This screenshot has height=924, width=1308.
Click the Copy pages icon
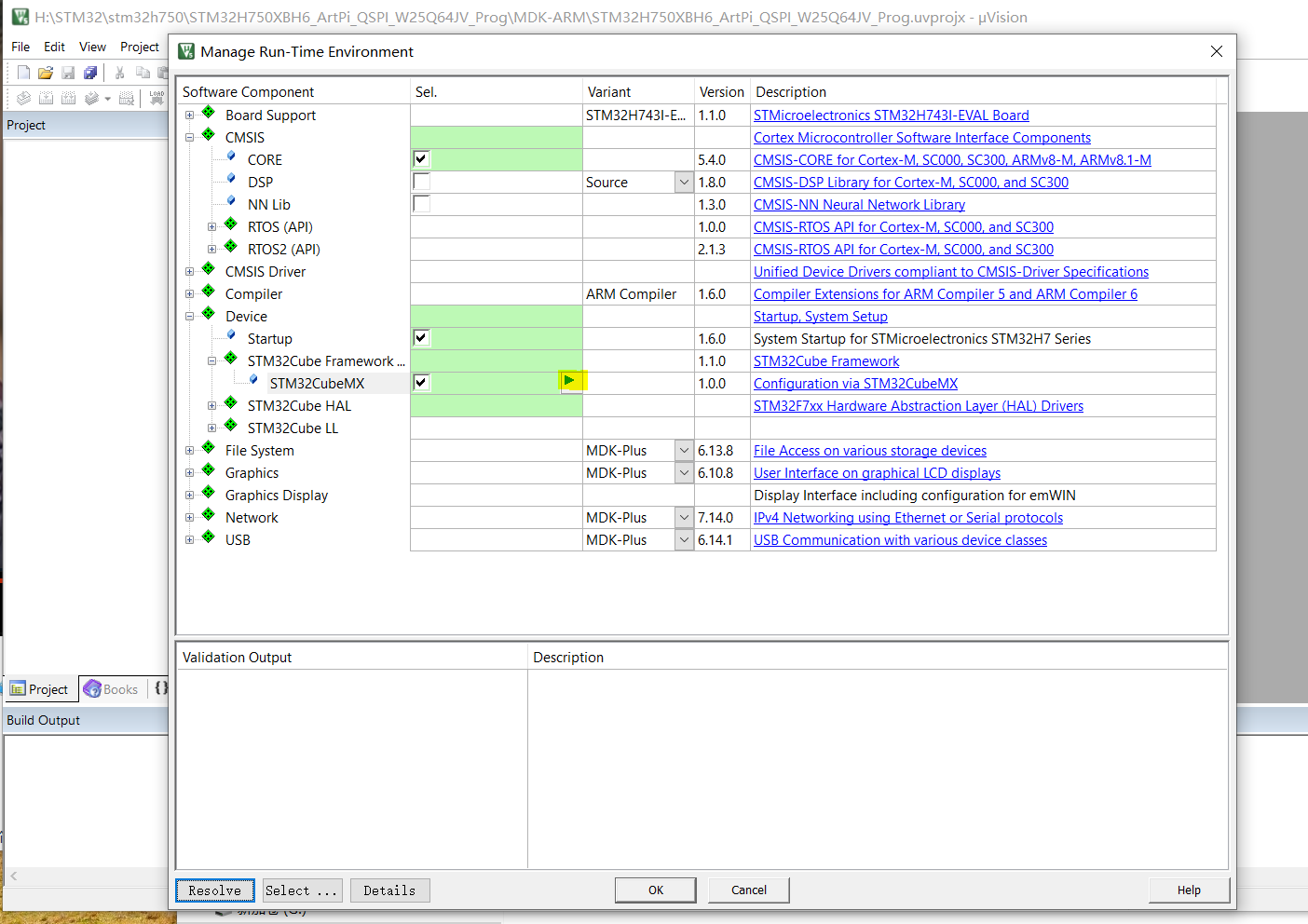(143, 73)
